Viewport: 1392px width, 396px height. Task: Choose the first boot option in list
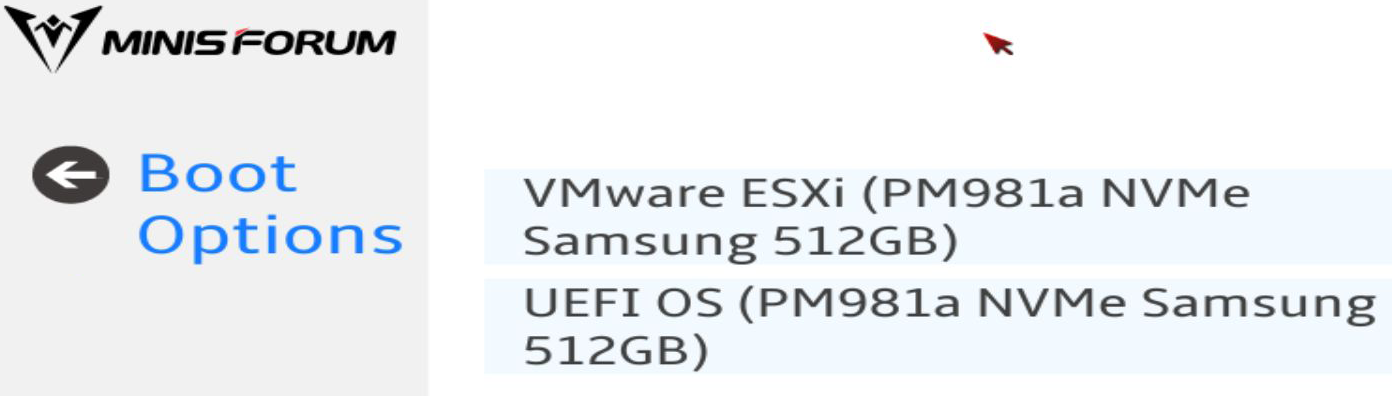(937, 217)
